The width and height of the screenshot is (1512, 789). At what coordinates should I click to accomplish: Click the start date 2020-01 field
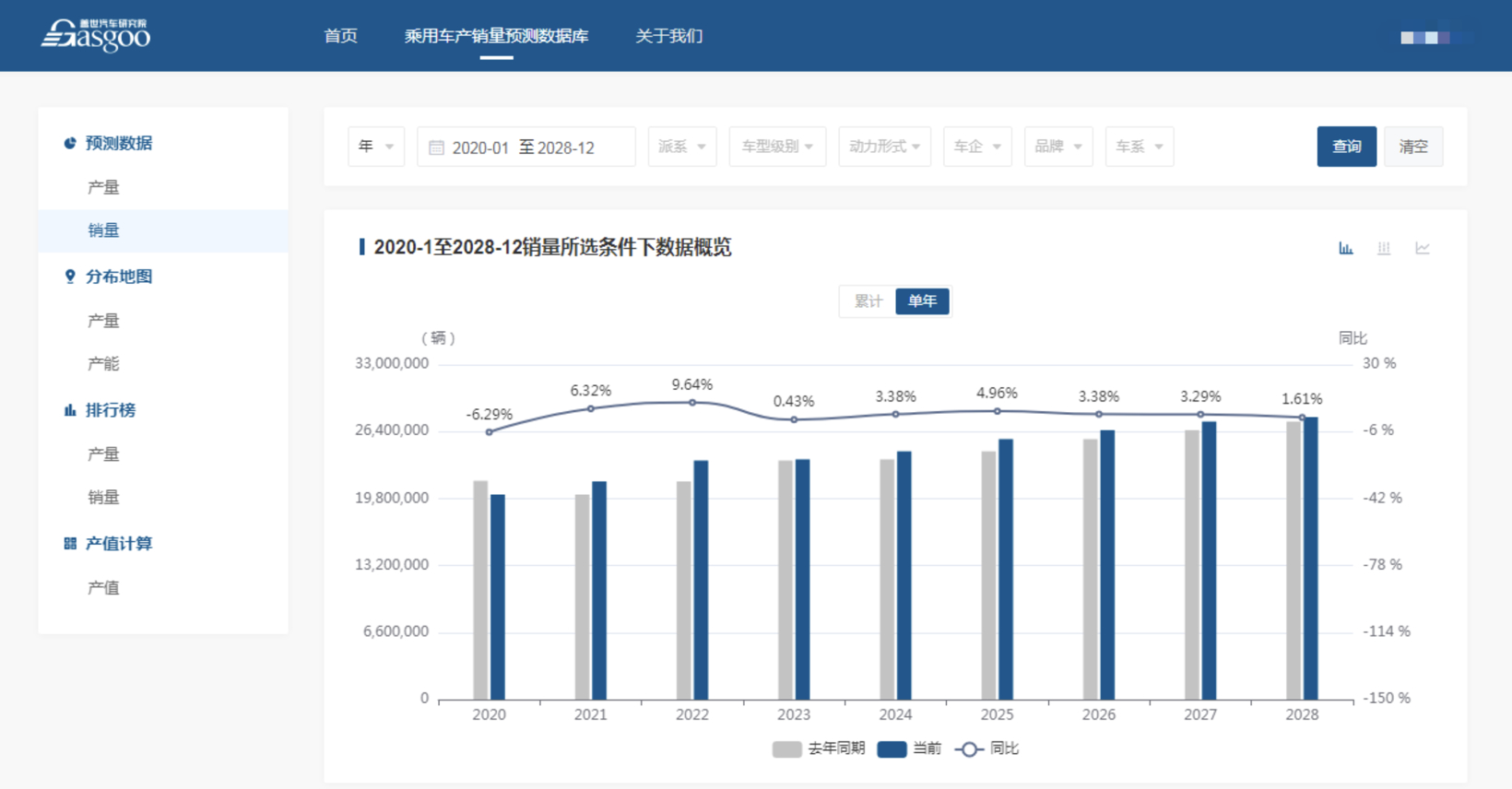pos(480,147)
